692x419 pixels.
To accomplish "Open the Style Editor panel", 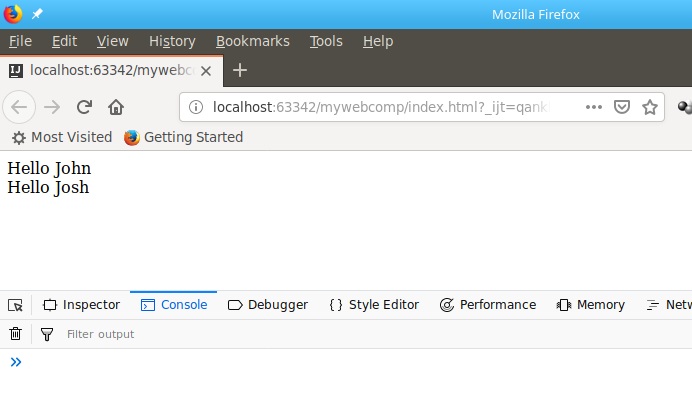I will click(x=374, y=305).
